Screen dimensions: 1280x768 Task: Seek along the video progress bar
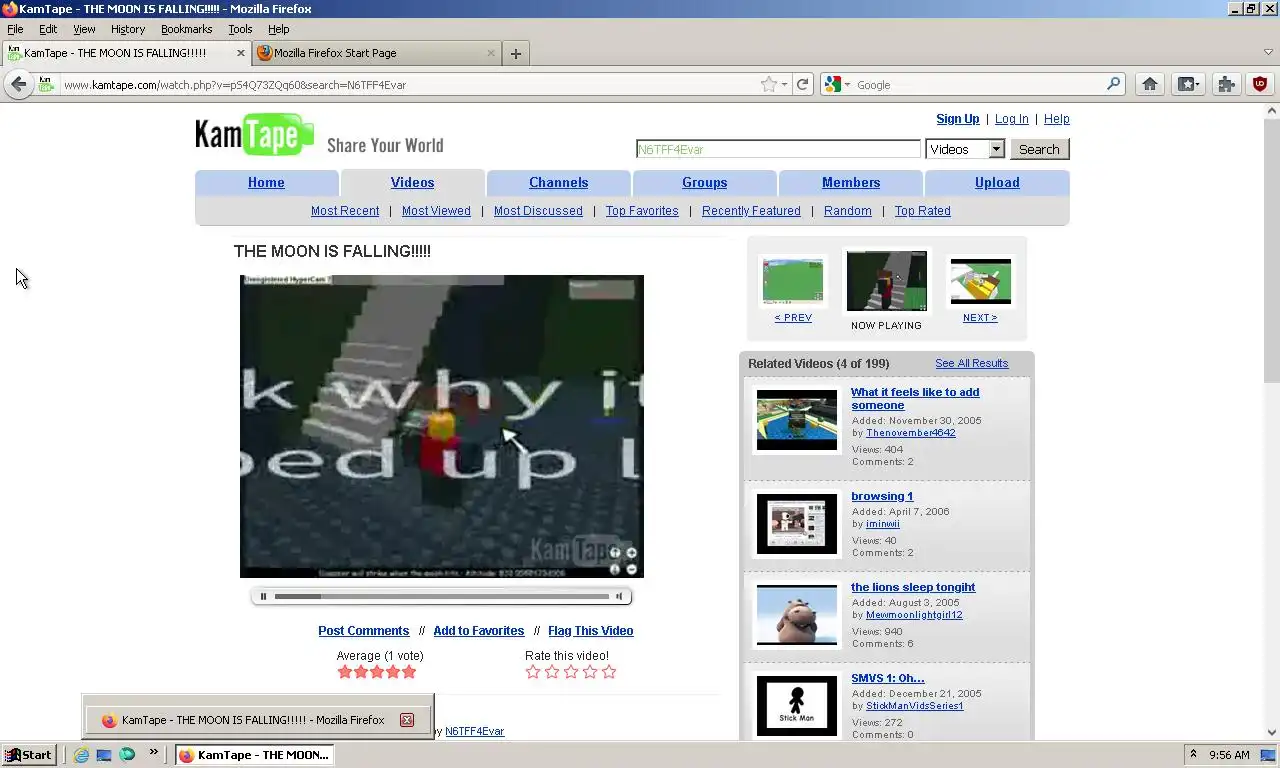tap(441, 597)
